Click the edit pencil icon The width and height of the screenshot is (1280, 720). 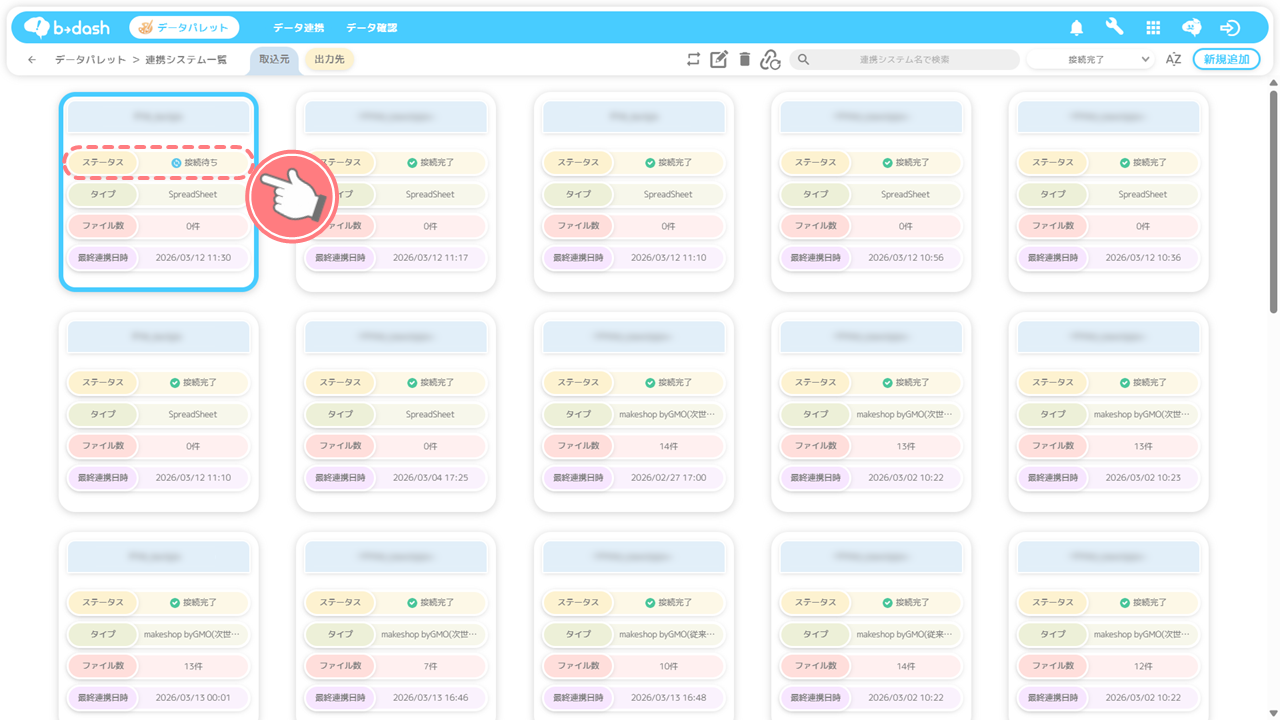click(x=718, y=60)
